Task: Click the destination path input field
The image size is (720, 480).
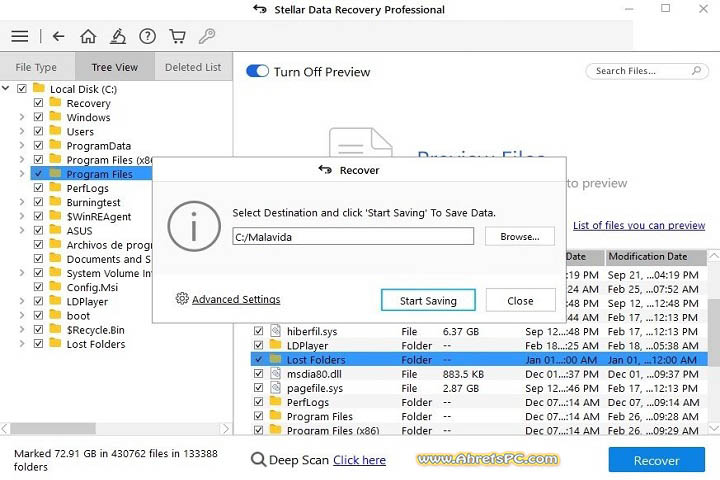Action: [x=353, y=237]
